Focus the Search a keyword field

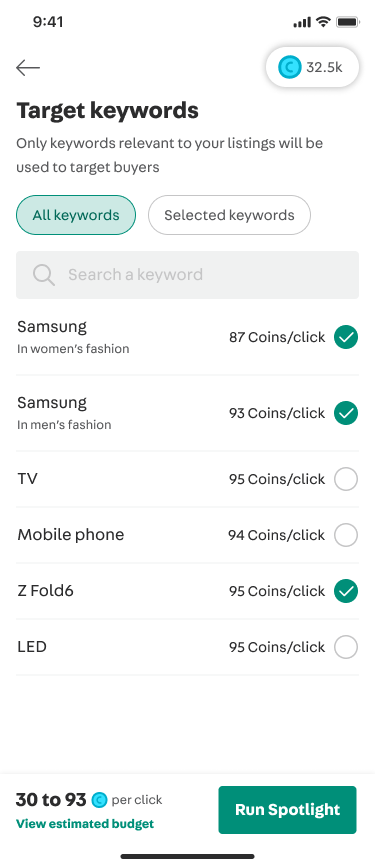click(x=187, y=275)
